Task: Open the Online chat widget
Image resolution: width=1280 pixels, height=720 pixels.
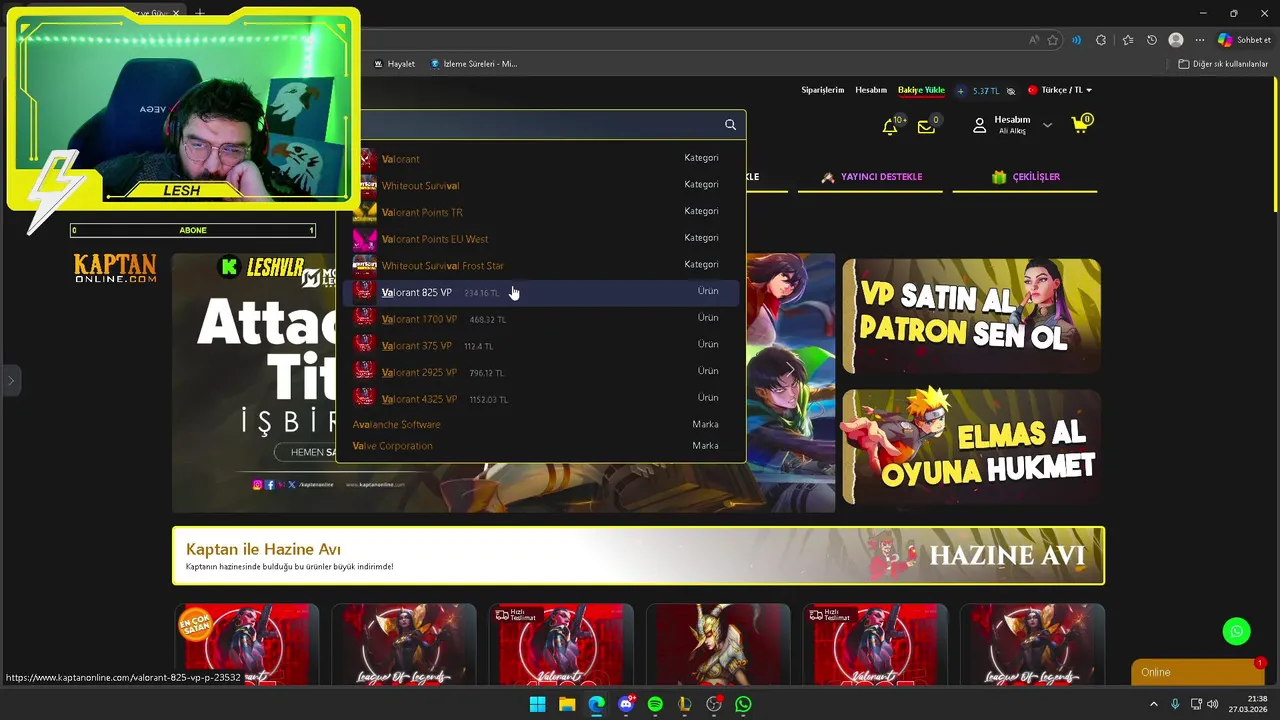Action: coord(1198,672)
